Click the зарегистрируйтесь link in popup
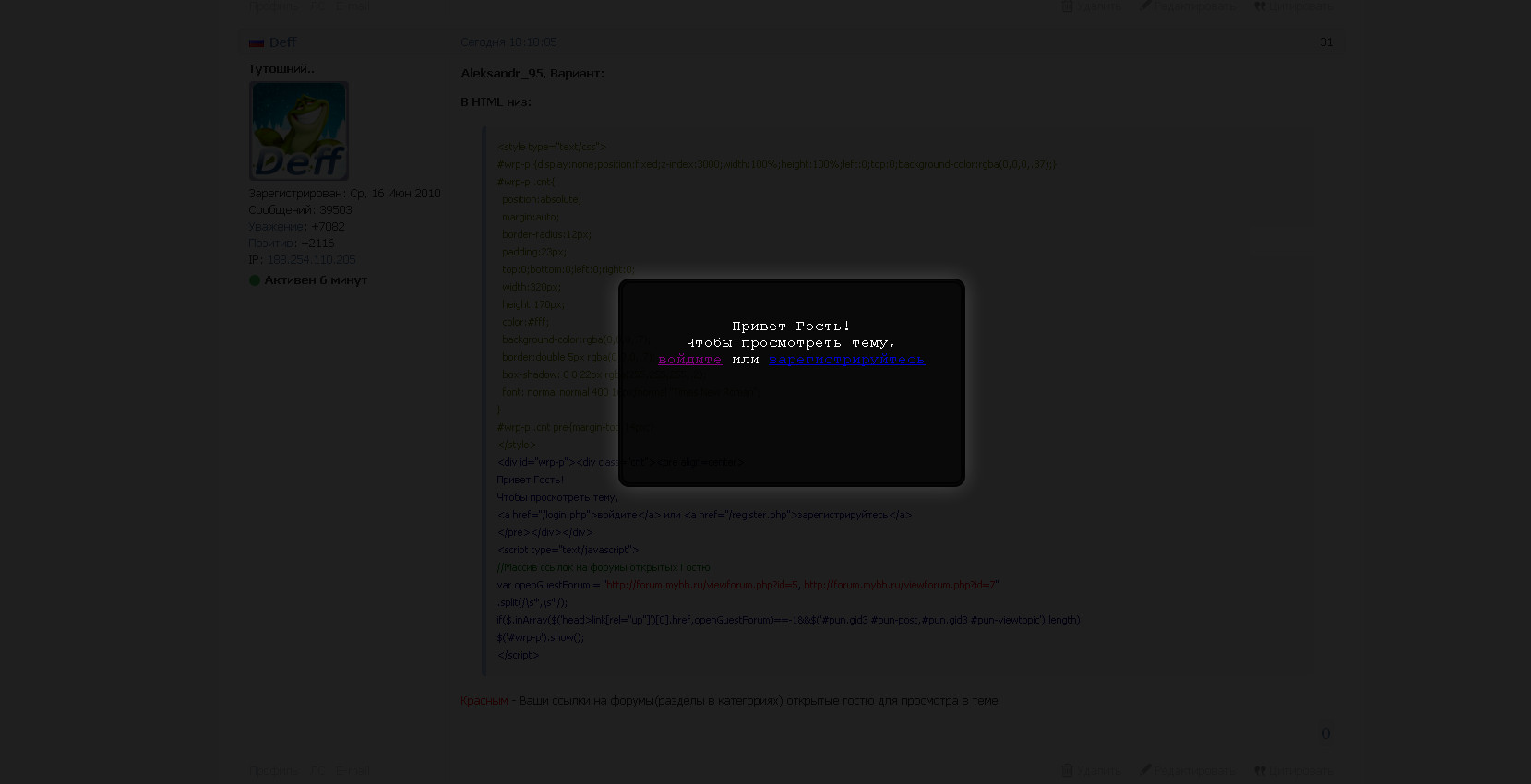The image size is (1531, 784). [846, 360]
